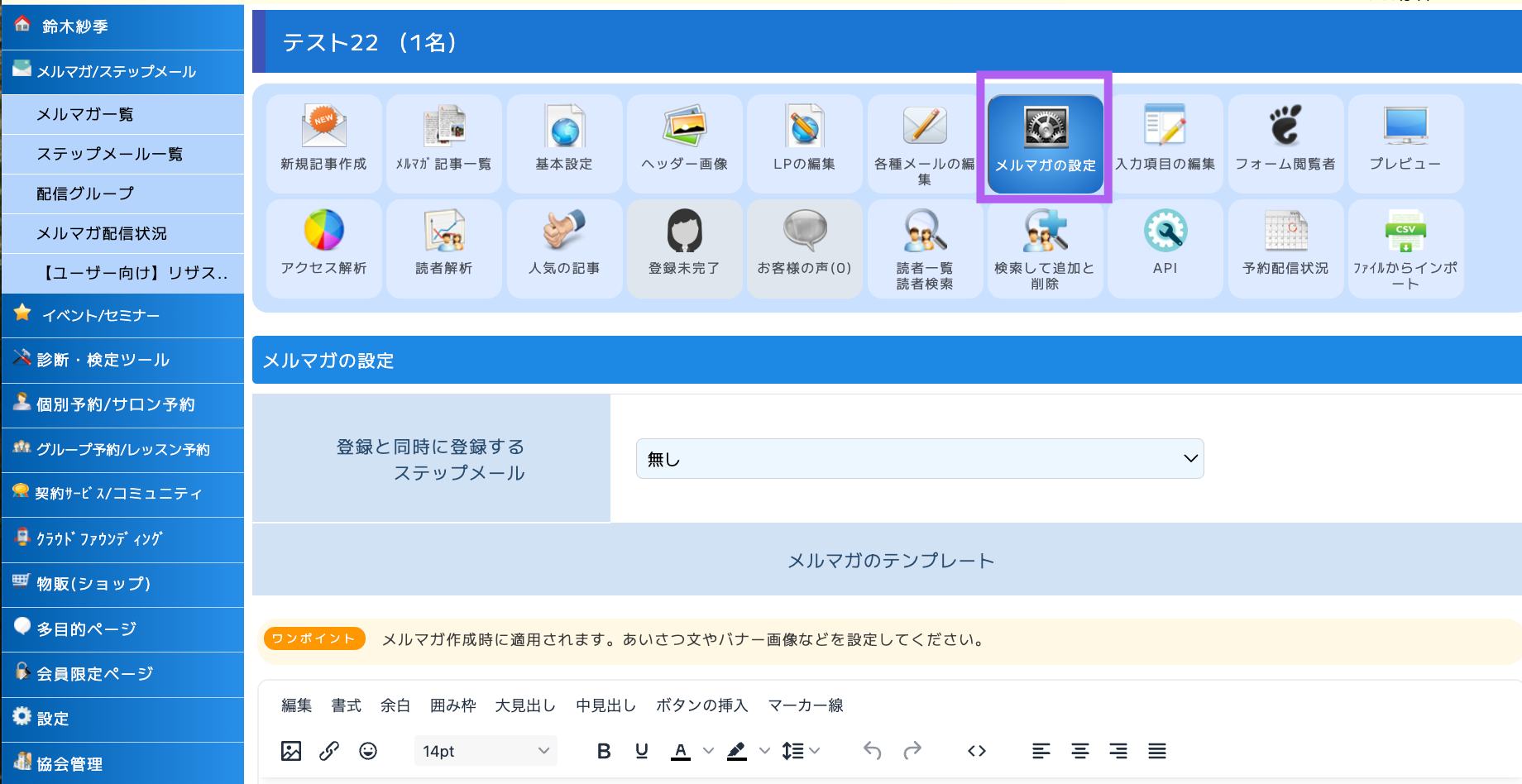This screenshot has height=784, width=1522.
Task: Expand the line height dropdown arrow
Action: click(x=815, y=751)
